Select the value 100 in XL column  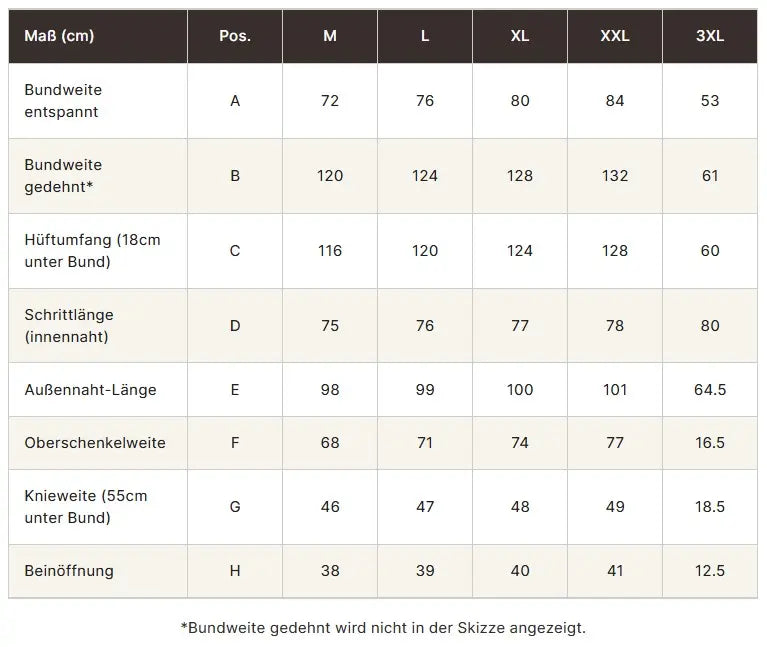[x=519, y=390]
